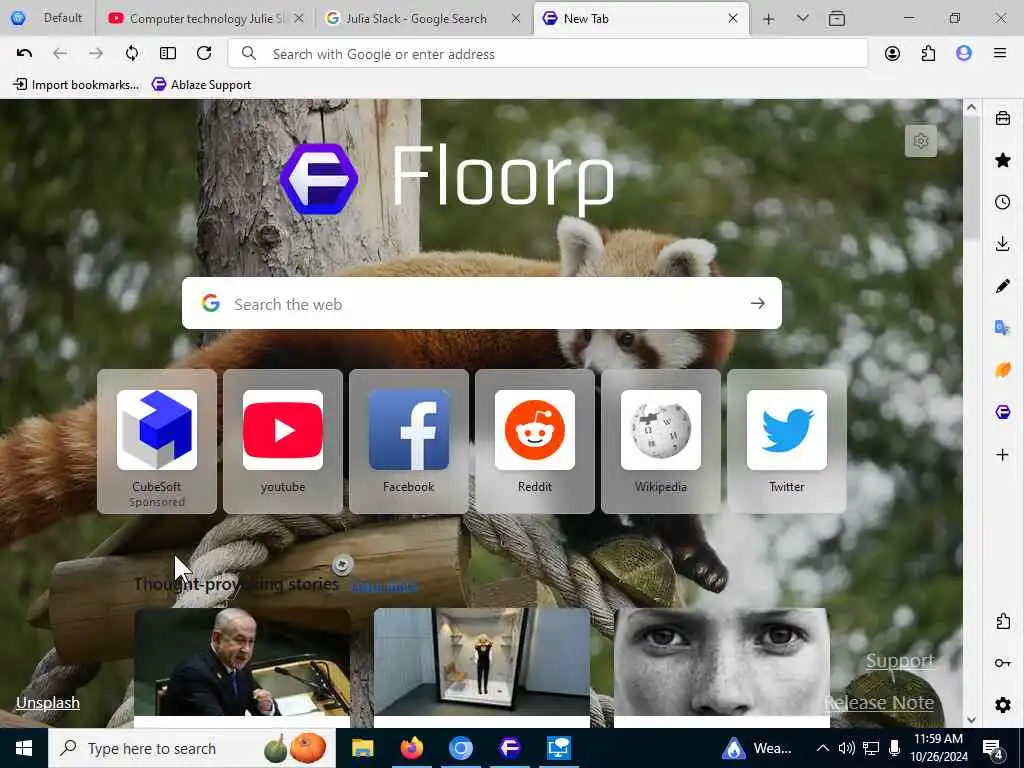Open Ablaze Support bookmark

(x=201, y=84)
